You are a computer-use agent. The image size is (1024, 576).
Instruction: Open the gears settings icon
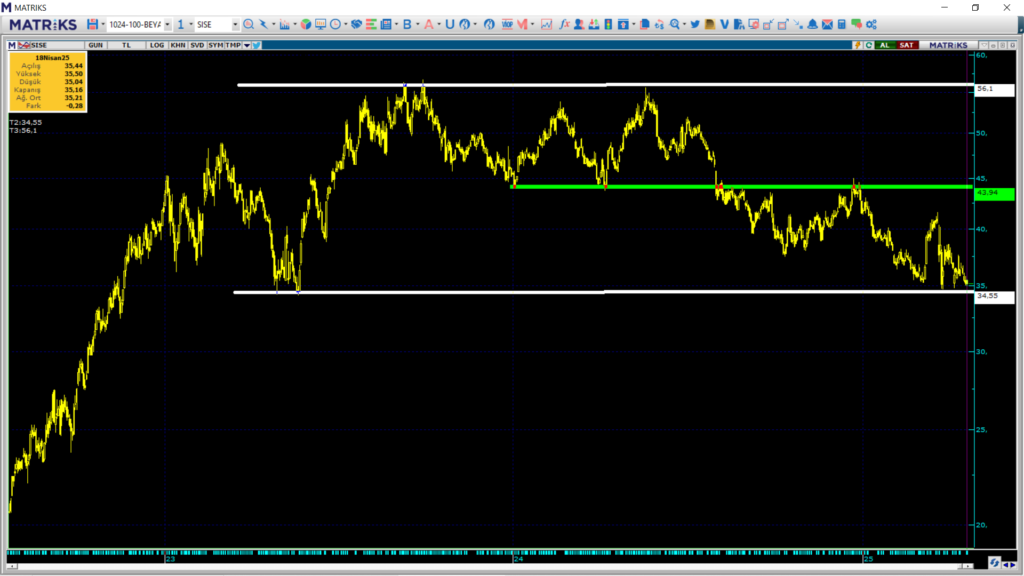pyautogui.click(x=871, y=24)
